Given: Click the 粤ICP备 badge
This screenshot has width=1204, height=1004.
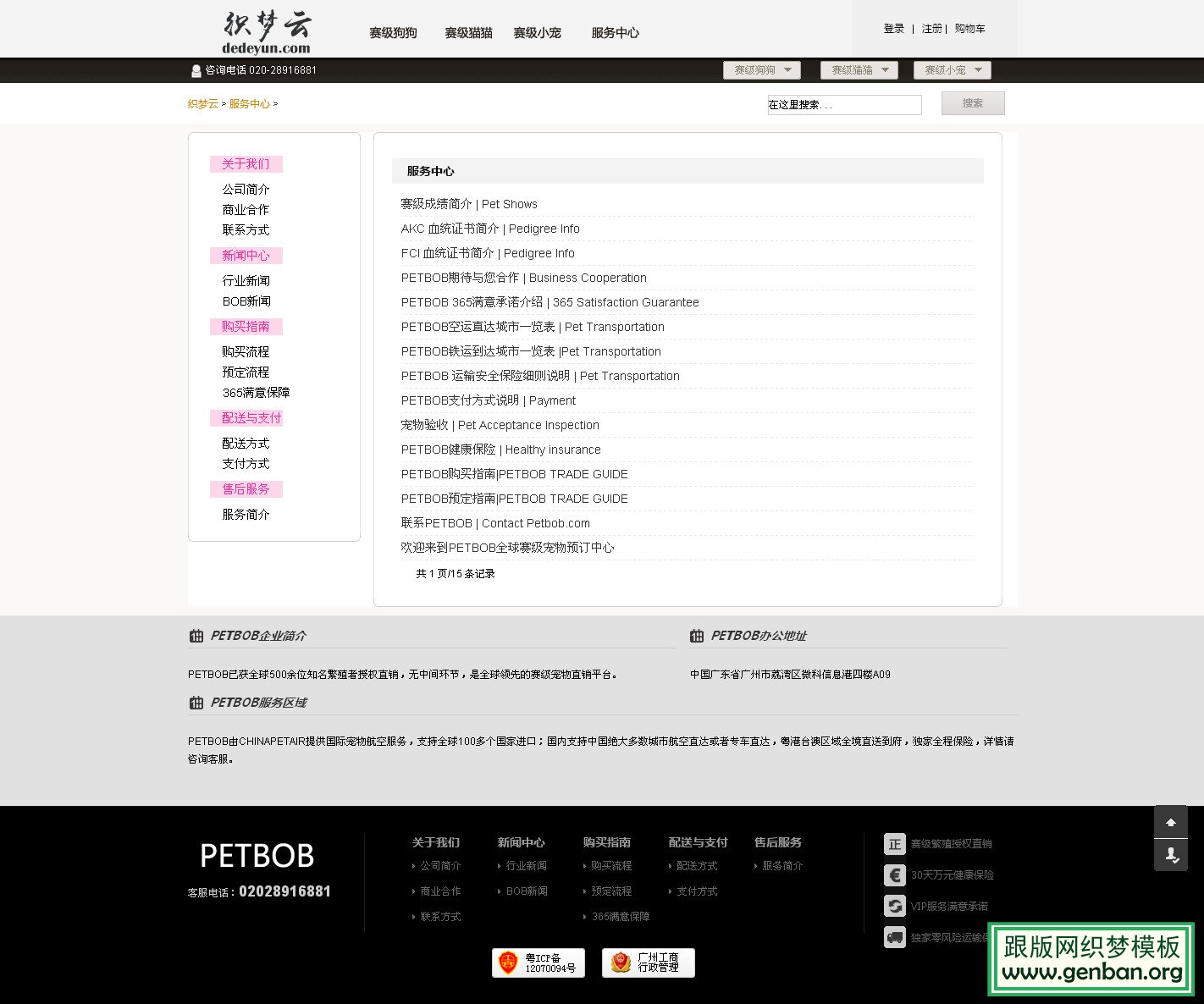Looking at the screenshot, I should [x=538, y=963].
